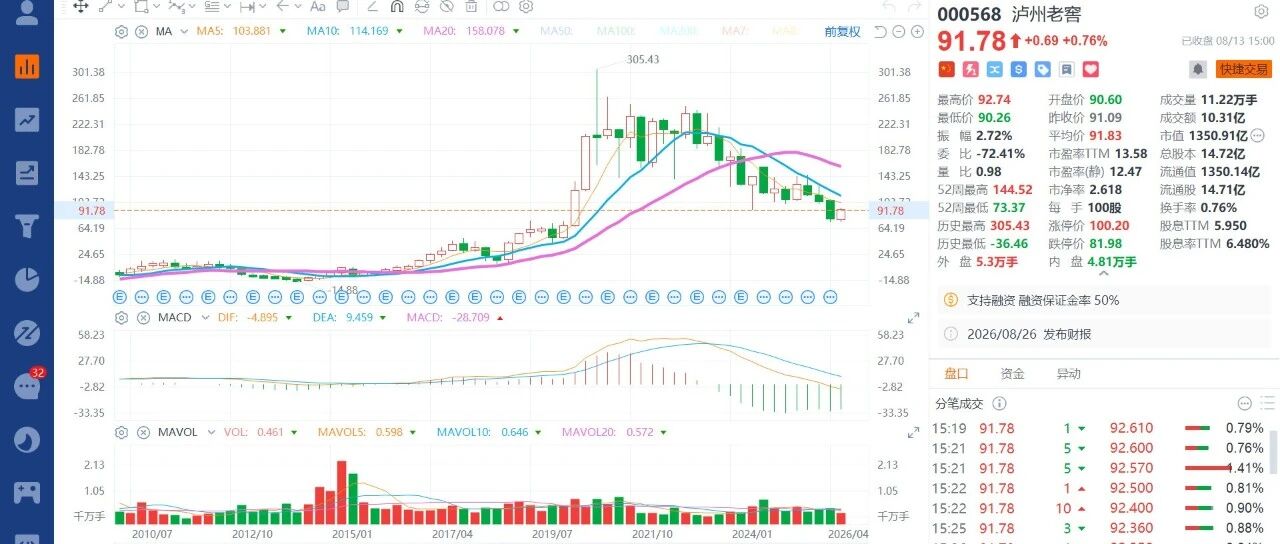Open the price alert bell icon
This screenshot has width=1280, height=544.
[1197, 69]
